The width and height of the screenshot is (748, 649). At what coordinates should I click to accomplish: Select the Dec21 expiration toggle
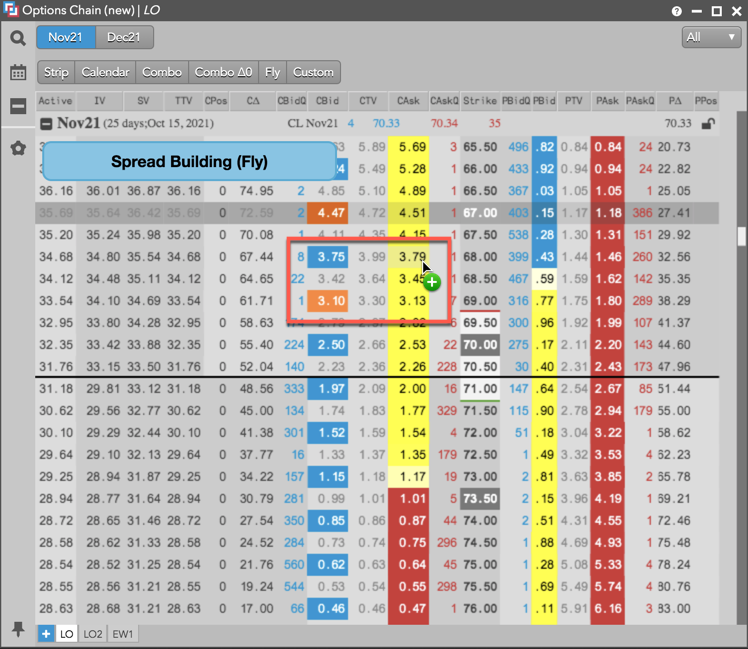[x=124, y=38]
